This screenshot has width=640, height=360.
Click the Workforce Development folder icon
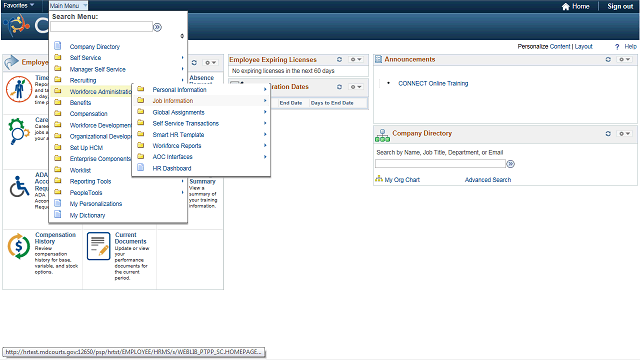[x=58, y=124]
